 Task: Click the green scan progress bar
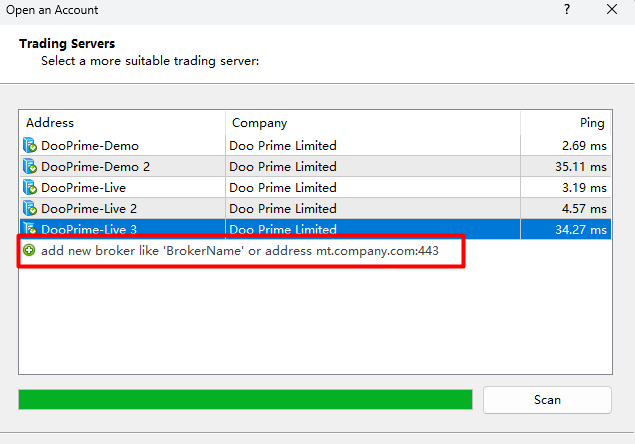[245, 400]
